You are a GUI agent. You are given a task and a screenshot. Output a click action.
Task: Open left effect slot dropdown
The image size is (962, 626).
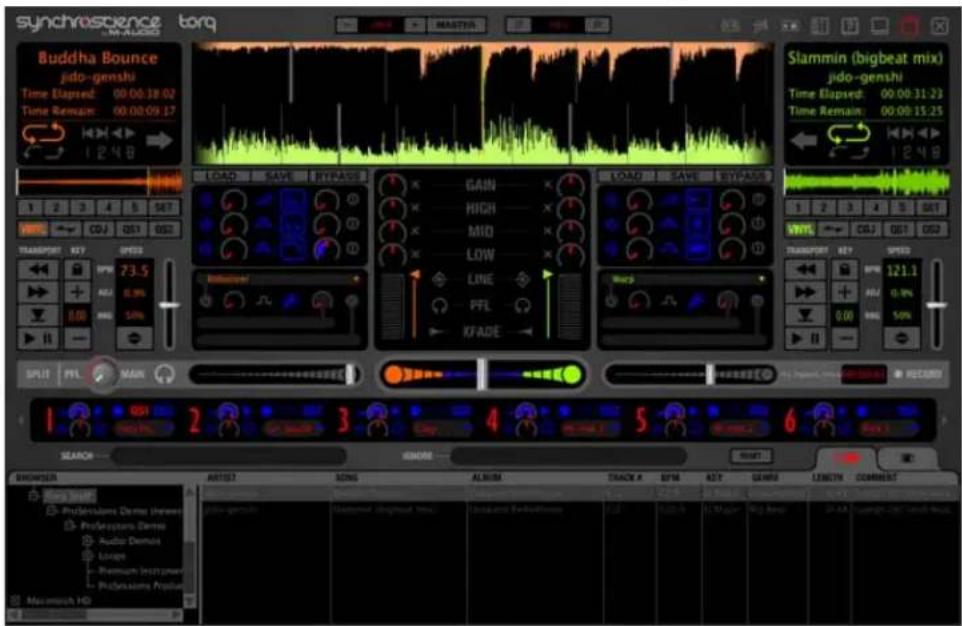point(355,279)
